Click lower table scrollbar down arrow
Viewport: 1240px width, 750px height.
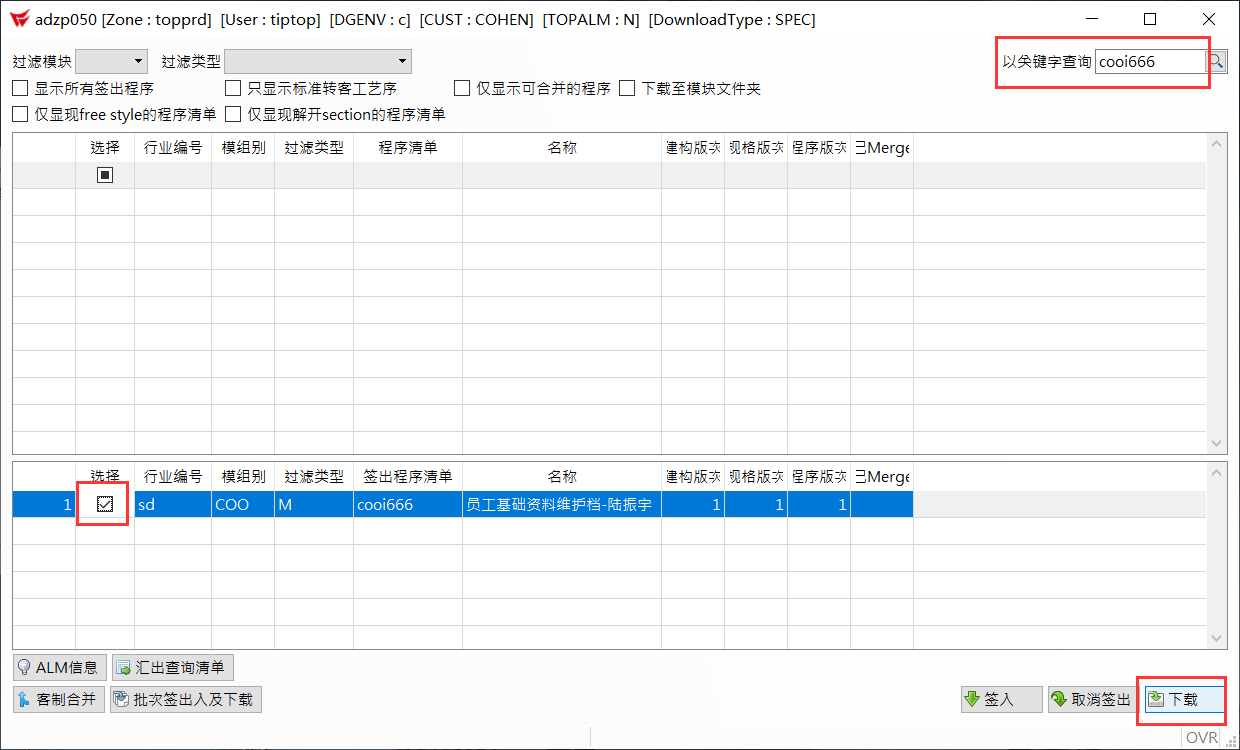(x=1216, y=638)
